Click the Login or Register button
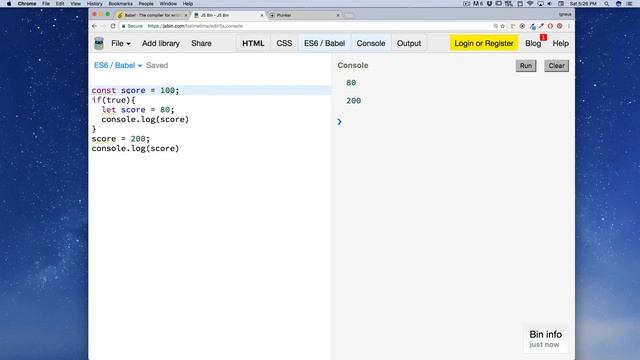This screenshot has width=640, height=360. point(484,43)
